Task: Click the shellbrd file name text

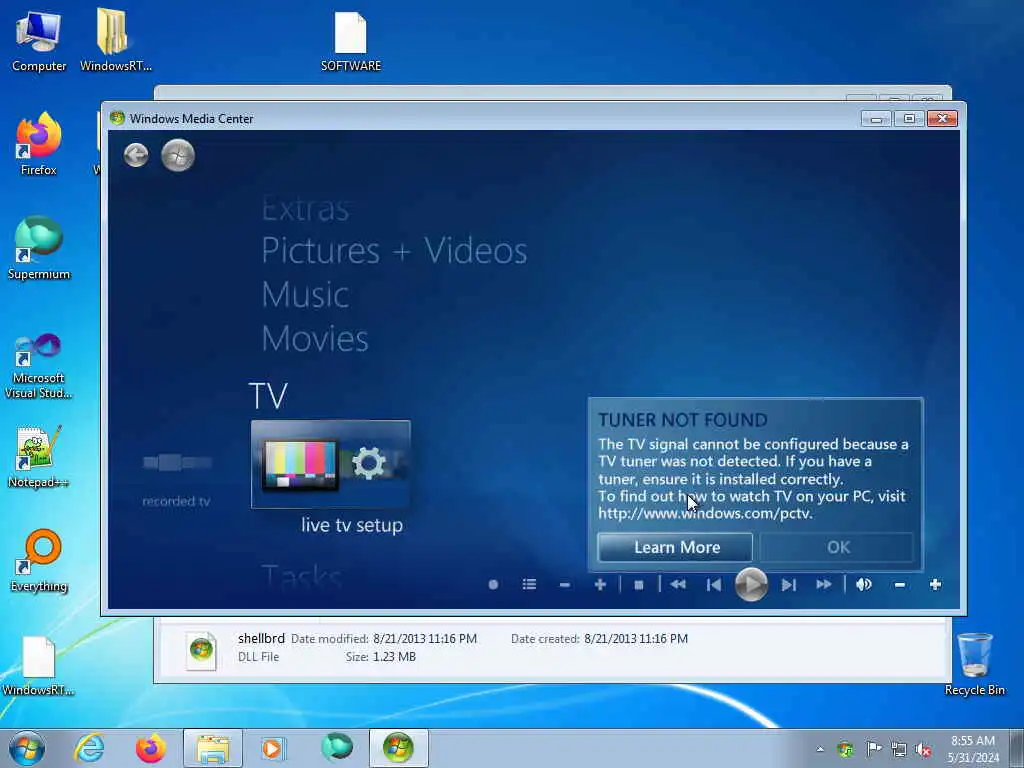Action: pyautogui.click(x=261, y=638)
